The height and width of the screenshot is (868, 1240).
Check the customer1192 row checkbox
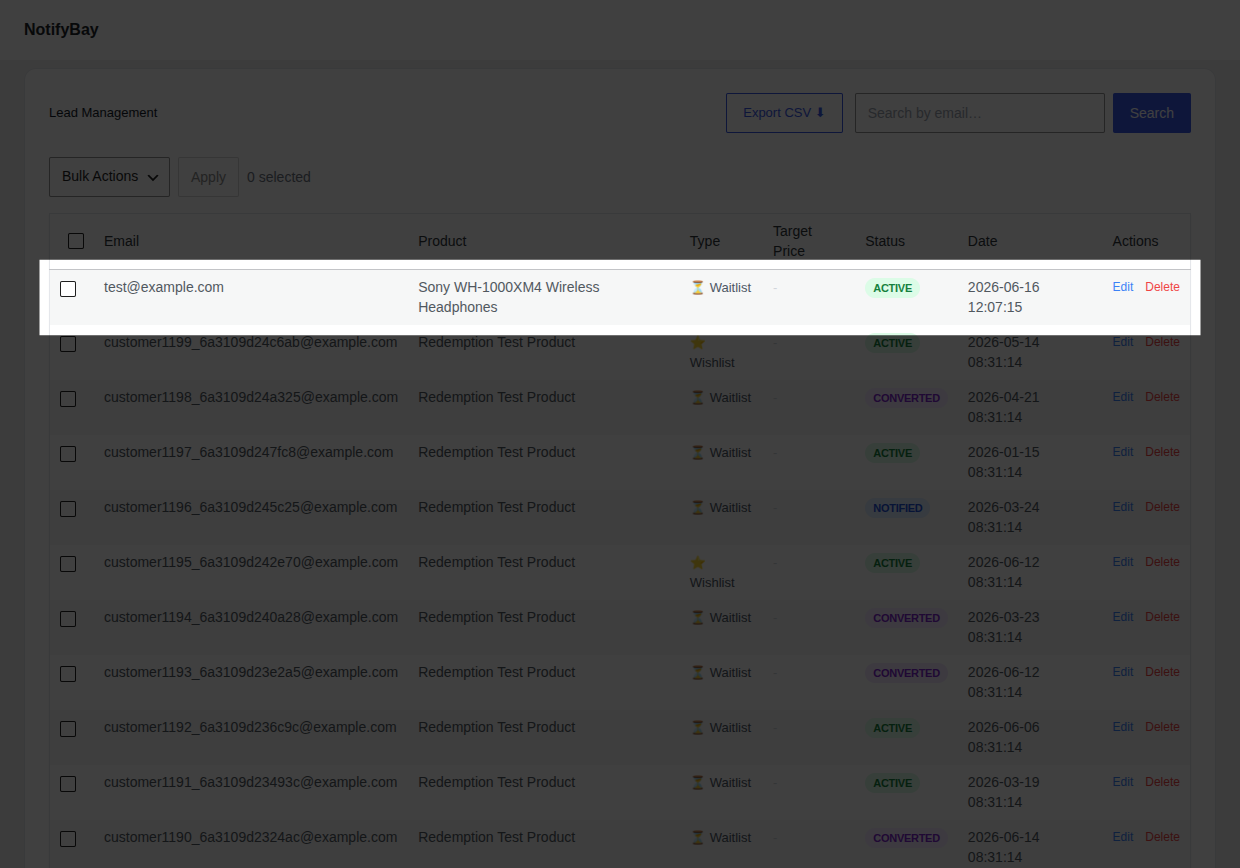tap(68, 729)
